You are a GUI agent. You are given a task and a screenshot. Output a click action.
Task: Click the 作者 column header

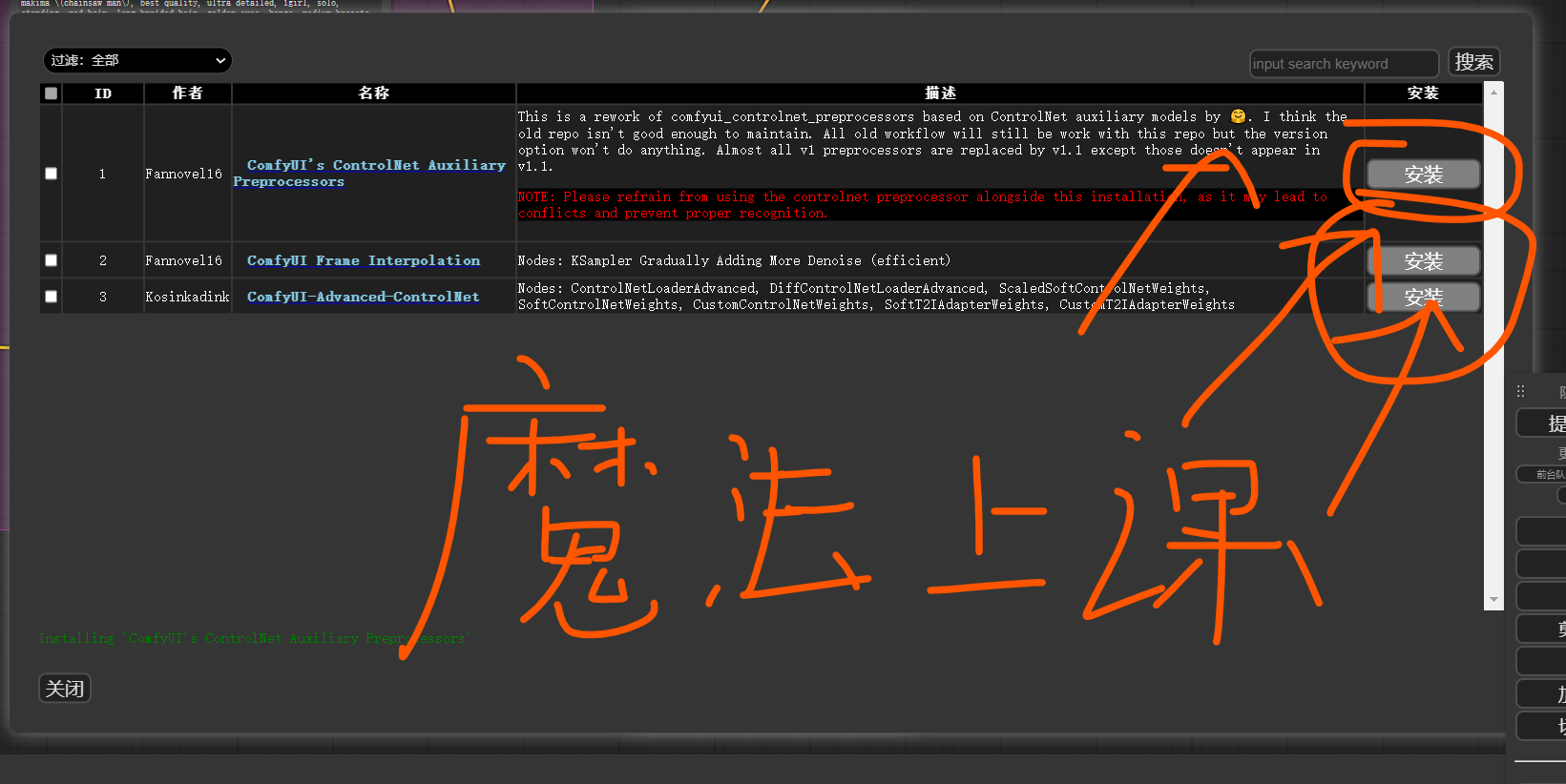[x=187, y=93]
